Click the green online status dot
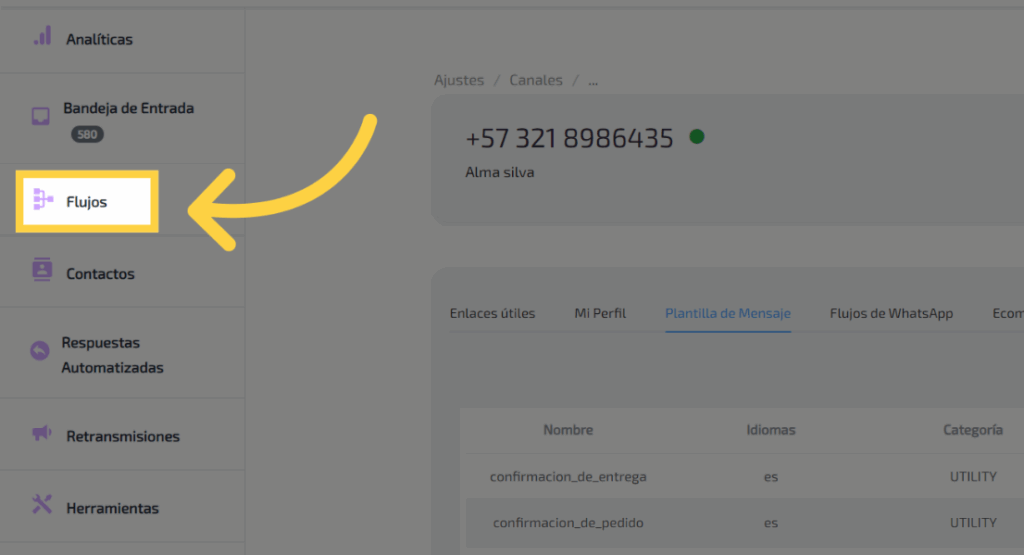The width and height of the screenshot is (1024, 555). (x=697, y=137)
